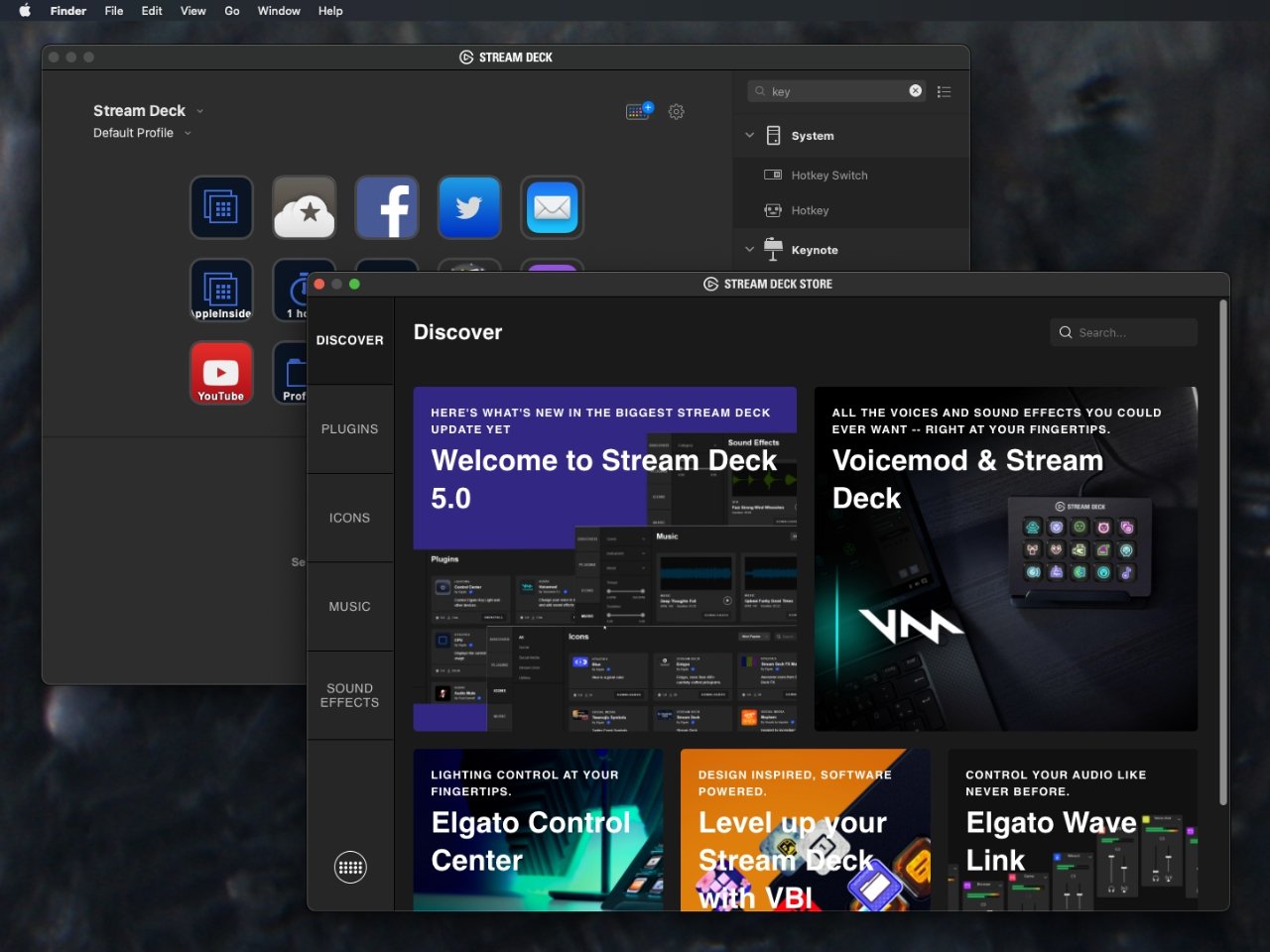Select the top-row multi action folder key

221,207
